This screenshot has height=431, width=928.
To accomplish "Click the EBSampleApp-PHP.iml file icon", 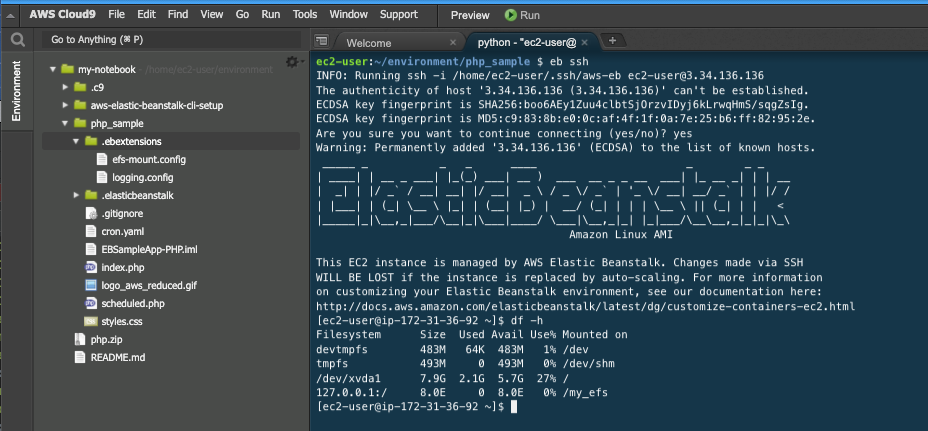I will (x=91, y=249).
